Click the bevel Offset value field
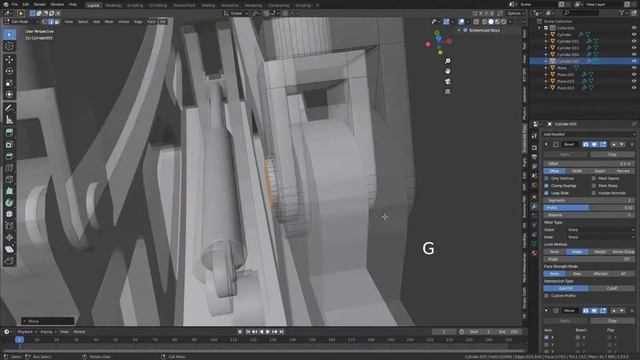 click(x=589, y=164)
